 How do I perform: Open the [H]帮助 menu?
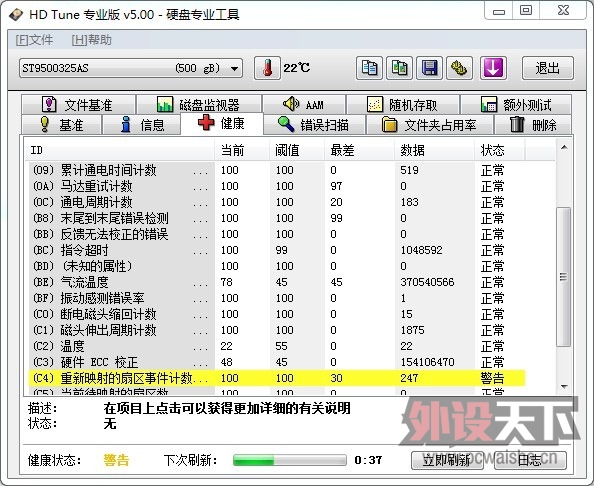click(x=92, y=40)
